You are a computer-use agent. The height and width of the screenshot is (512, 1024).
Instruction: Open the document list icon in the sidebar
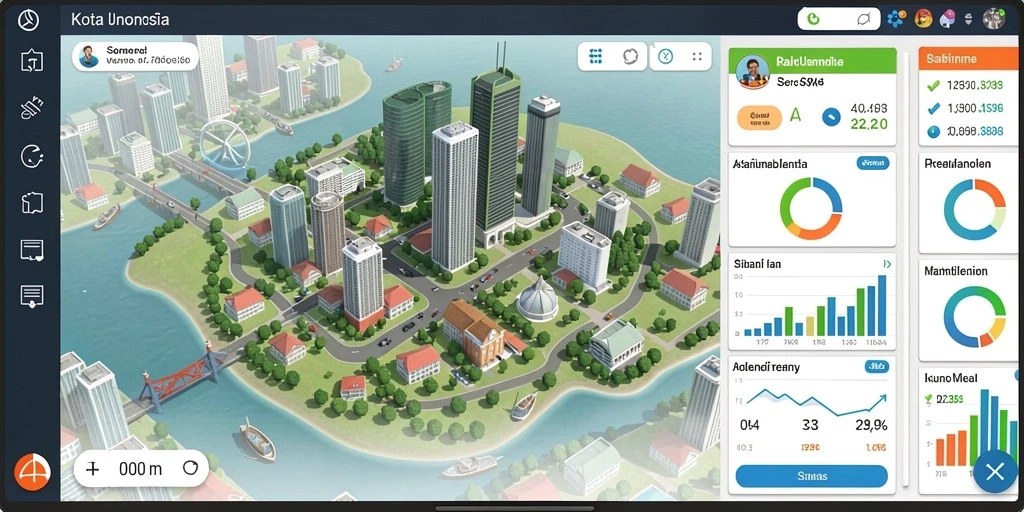click(x=32, y=296)
